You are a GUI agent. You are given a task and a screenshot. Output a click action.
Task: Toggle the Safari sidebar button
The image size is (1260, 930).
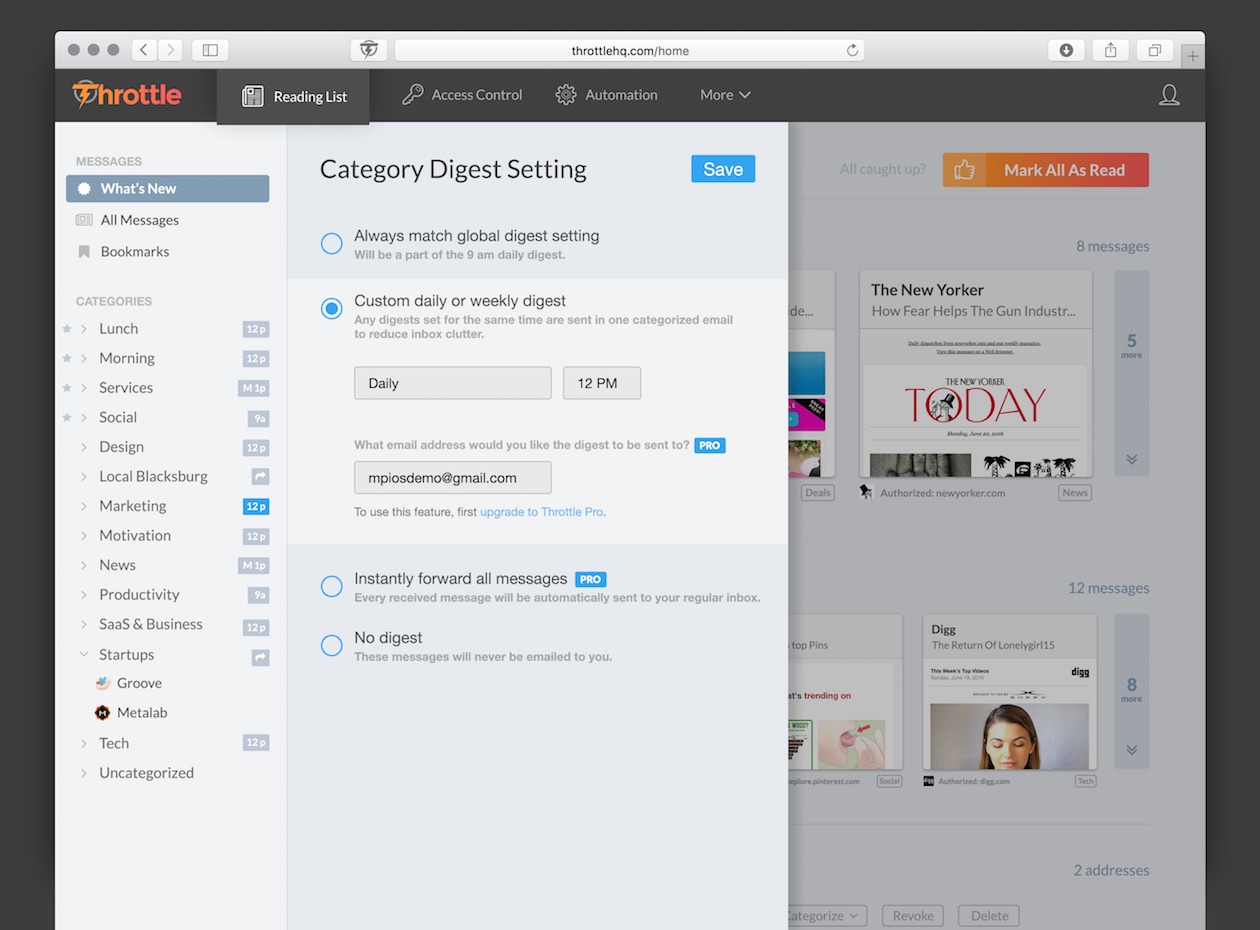(x=210, y=50)
